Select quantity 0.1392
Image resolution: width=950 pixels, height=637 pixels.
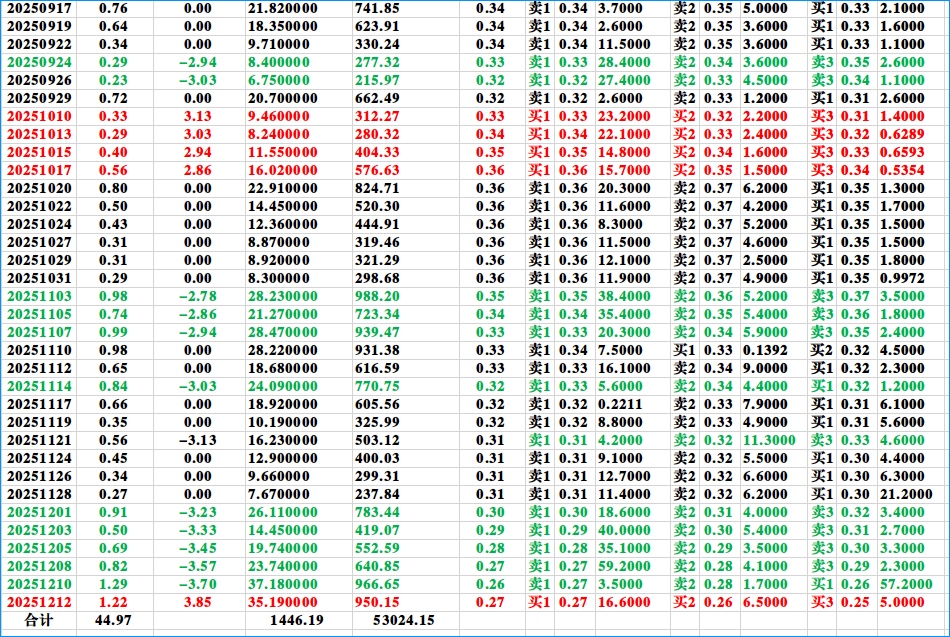(765, 350)
